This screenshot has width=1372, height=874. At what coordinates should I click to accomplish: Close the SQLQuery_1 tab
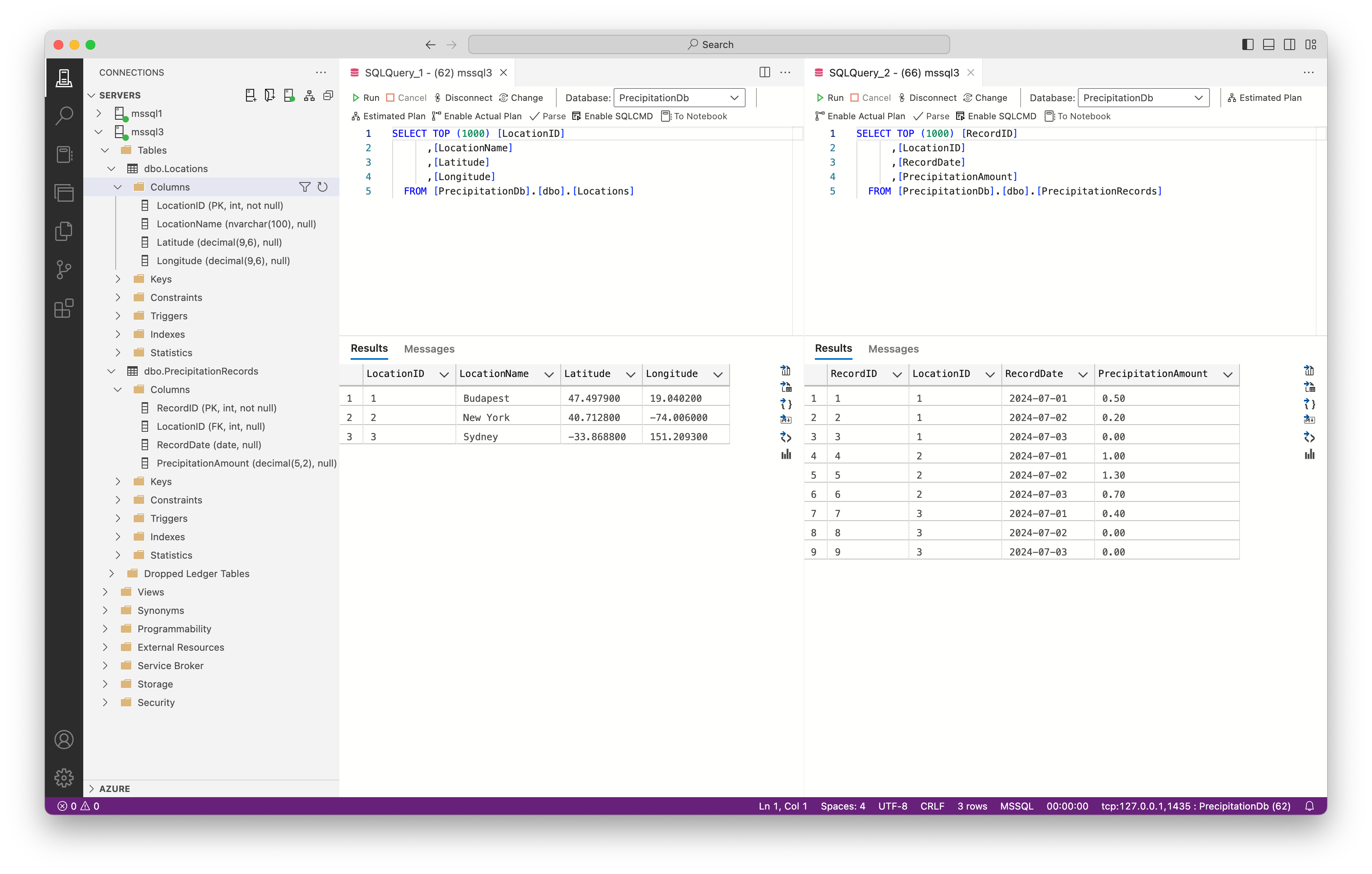tap(503, 72)
